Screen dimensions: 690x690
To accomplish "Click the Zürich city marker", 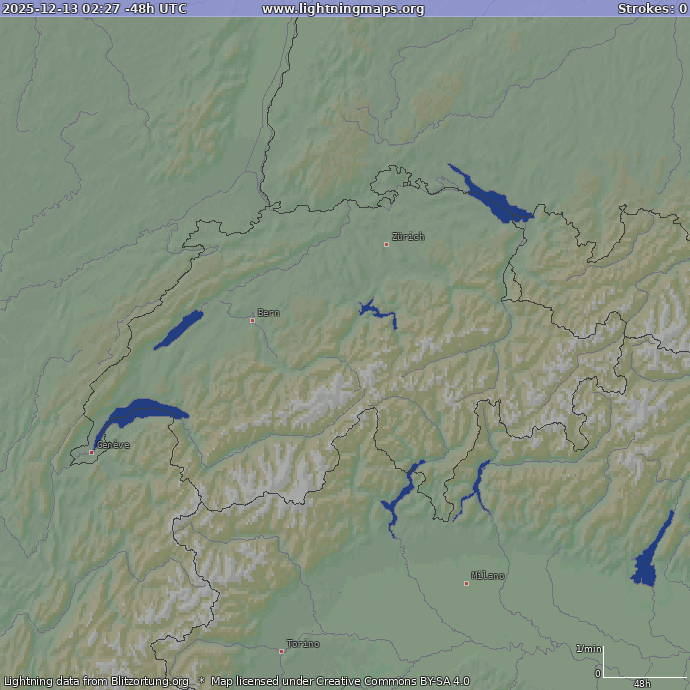I will [x=387, y=244].
